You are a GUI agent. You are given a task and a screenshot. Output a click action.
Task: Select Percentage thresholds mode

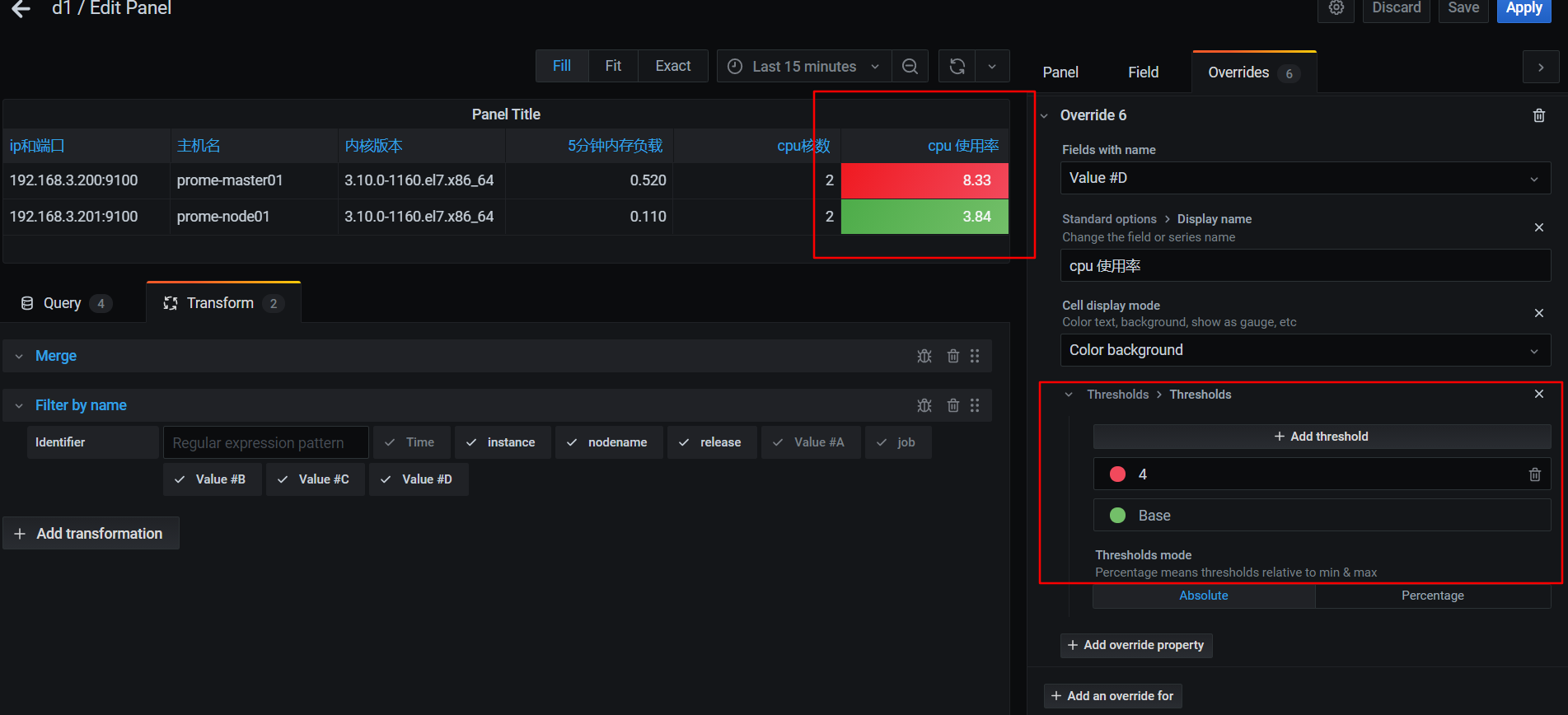click(1433, 596)
